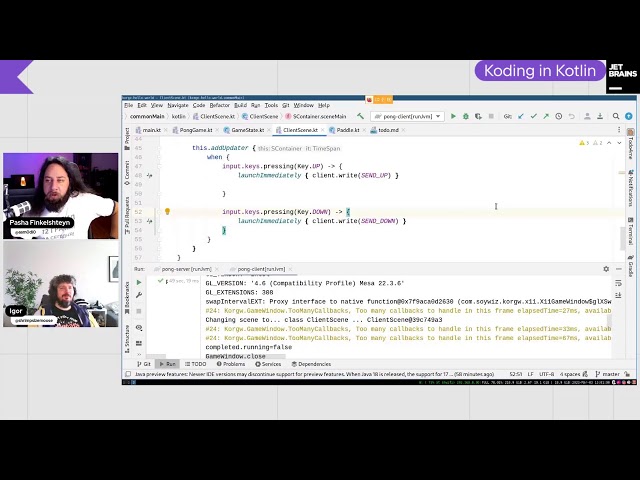This screenshot has height=480, width=640.
Task: Click the yellow warnings count indicator in the editor
Action: (584, 143)
